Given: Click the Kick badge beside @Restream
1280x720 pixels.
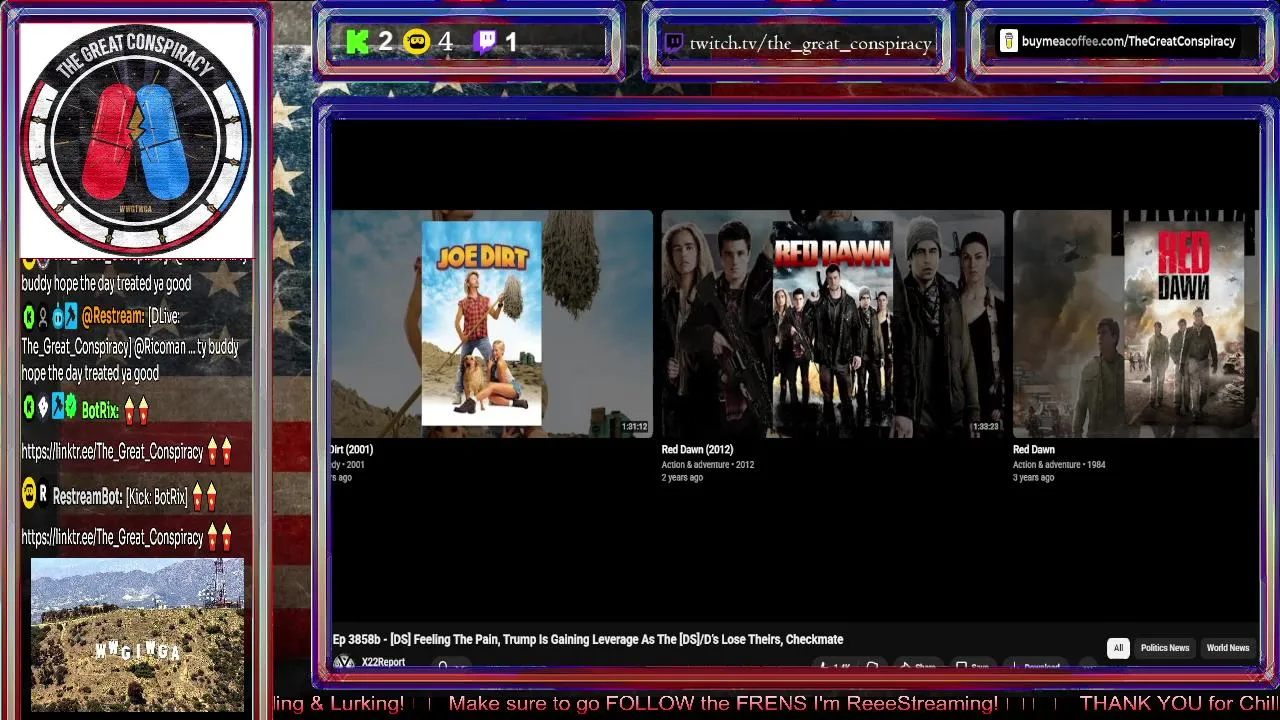Looking at the screenshot, I should [x=29, y=316].
